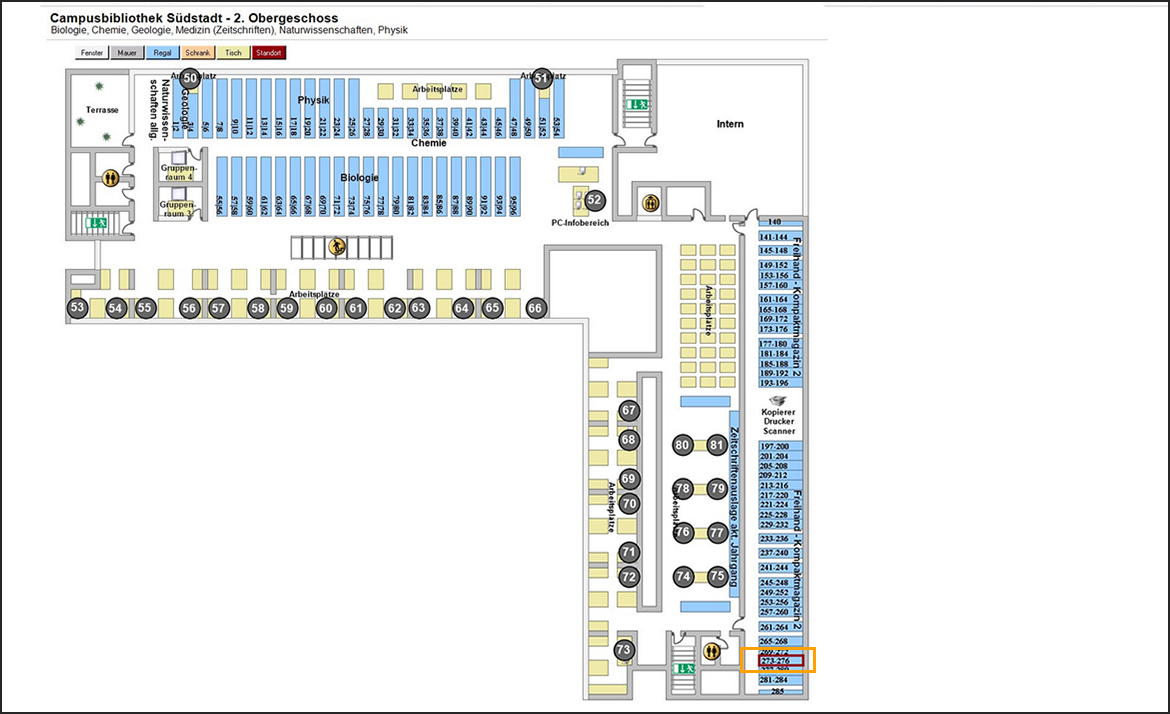Click the restroom icon right of marker 73
Viewport: 1170px width, 714px height.
(x=711, y=651)
